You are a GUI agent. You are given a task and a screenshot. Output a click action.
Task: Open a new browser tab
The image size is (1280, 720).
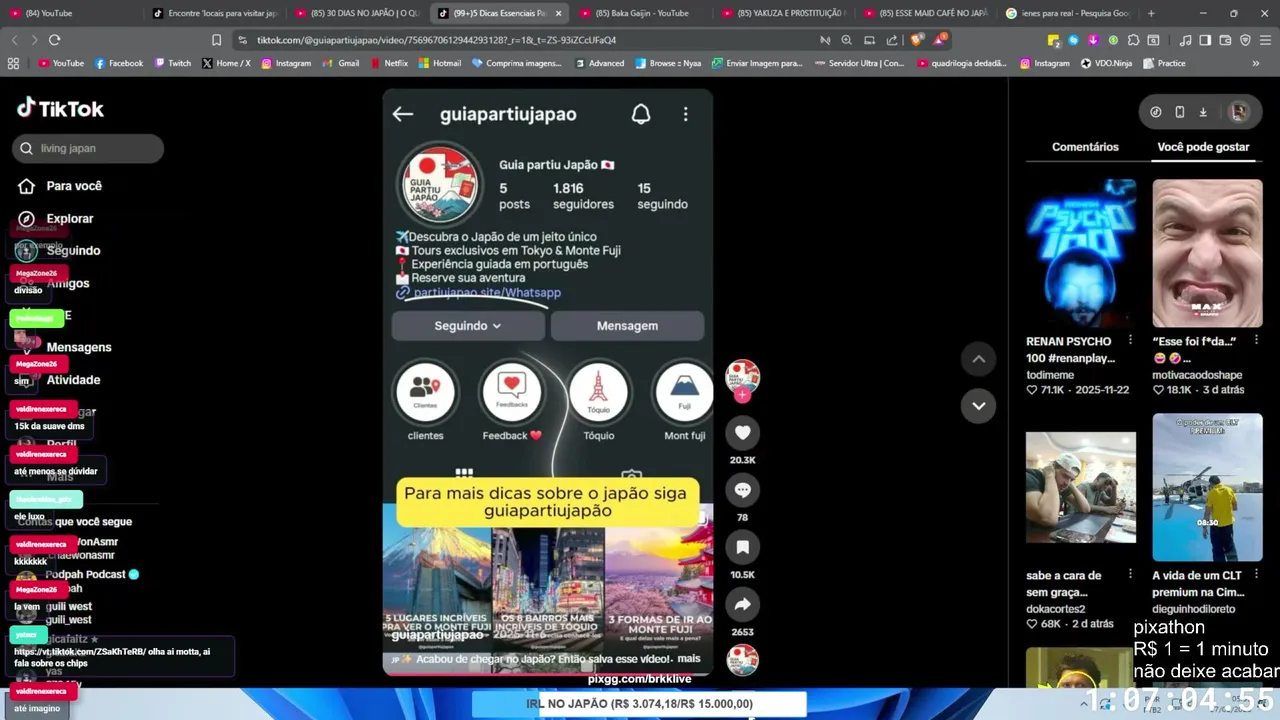1151,13
